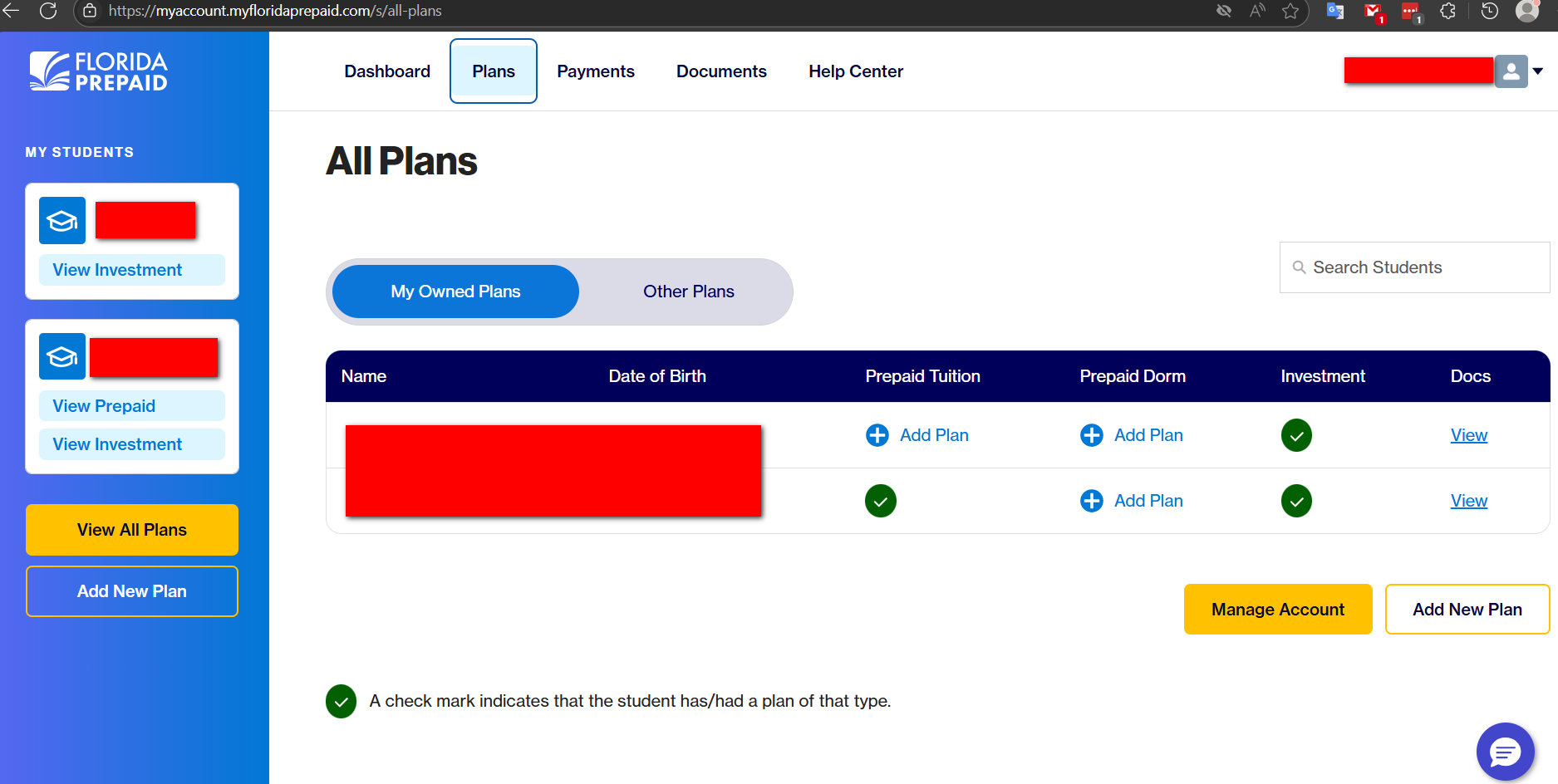This screenshot has width=1558, height=784.
Task: Click the Manage Account button
Action: (x=1278, y=610)
